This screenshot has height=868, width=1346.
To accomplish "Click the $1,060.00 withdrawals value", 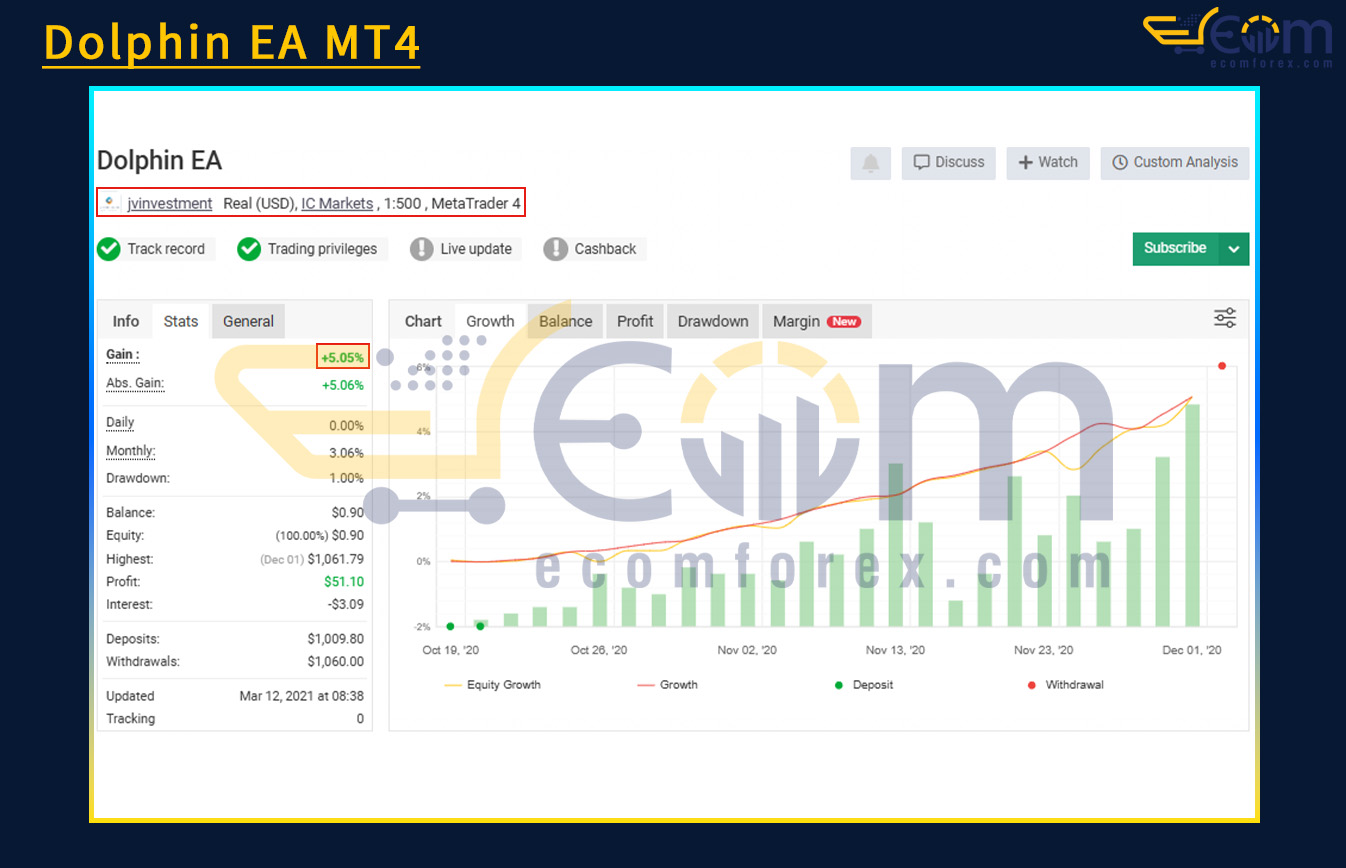I will [336, 662].
